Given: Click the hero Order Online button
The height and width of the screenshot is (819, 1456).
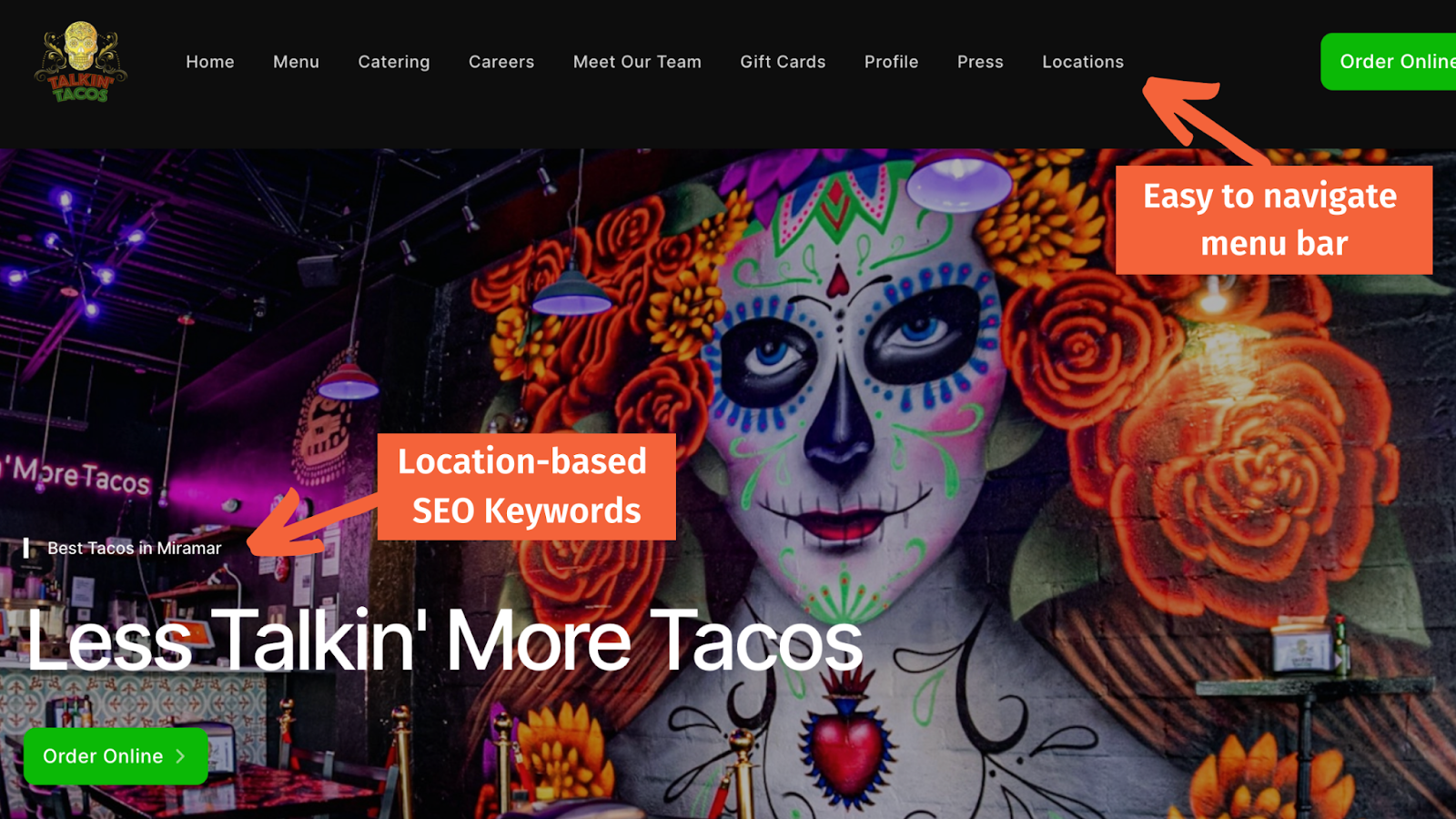Looking at the screenshot, I should pos(116,756).
